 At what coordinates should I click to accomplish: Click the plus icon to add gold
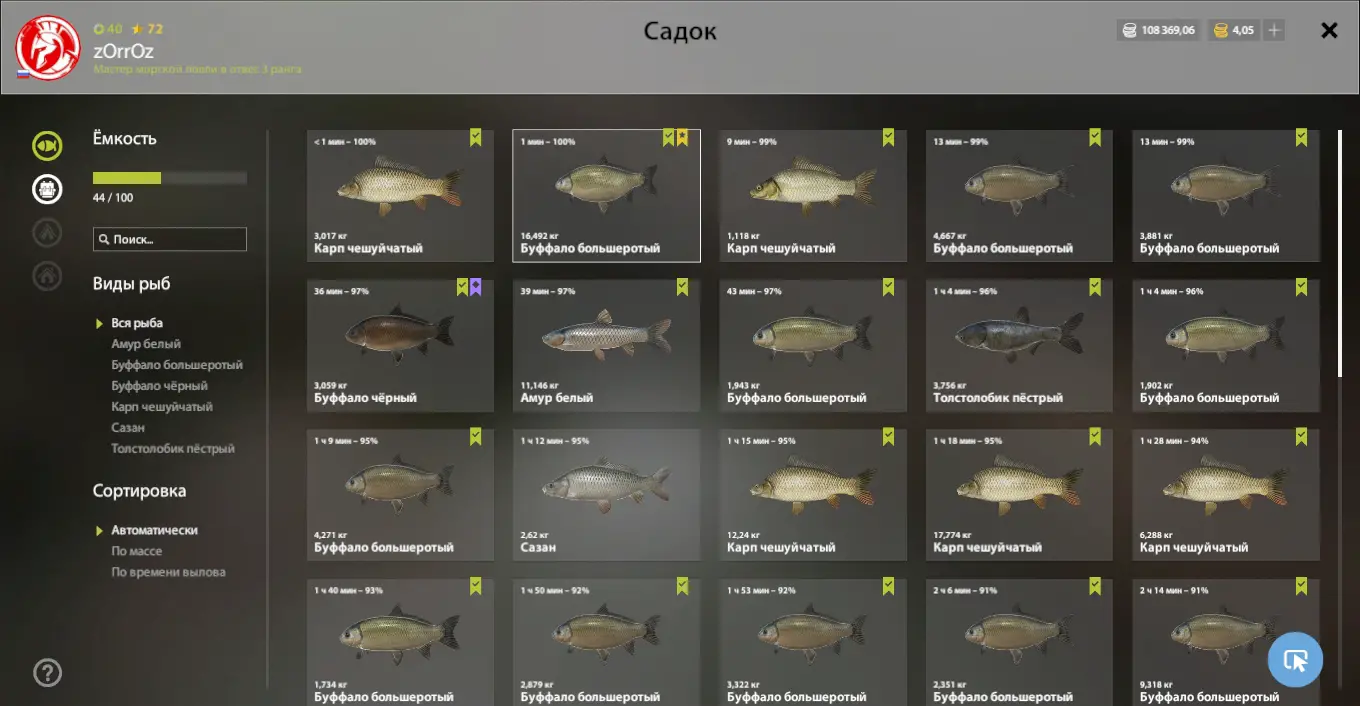point(1274,31)
